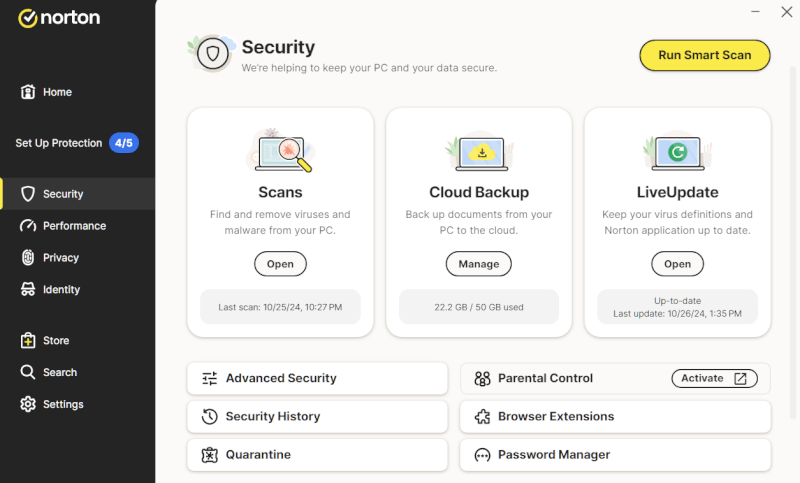Open Search from the sidebar
This screenshot has height=483, width=800.
point(78,372)
